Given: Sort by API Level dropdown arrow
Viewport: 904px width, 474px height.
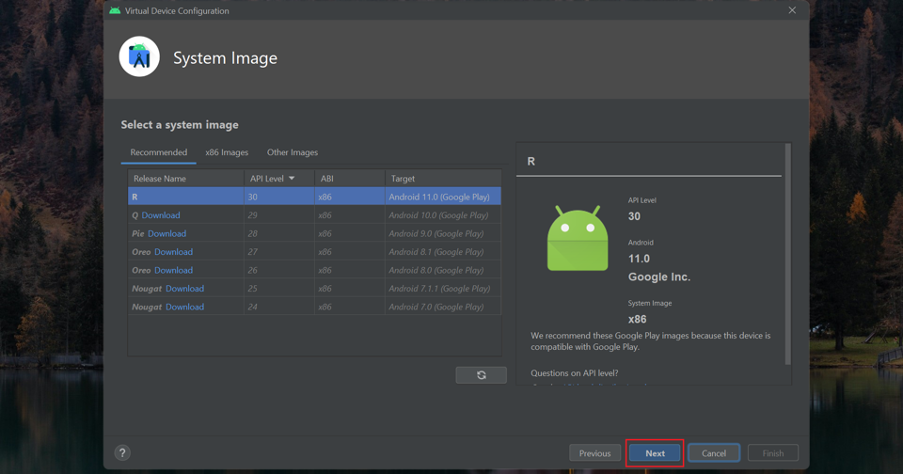Looking at the screenshot, I should click(x=292, y=179).
